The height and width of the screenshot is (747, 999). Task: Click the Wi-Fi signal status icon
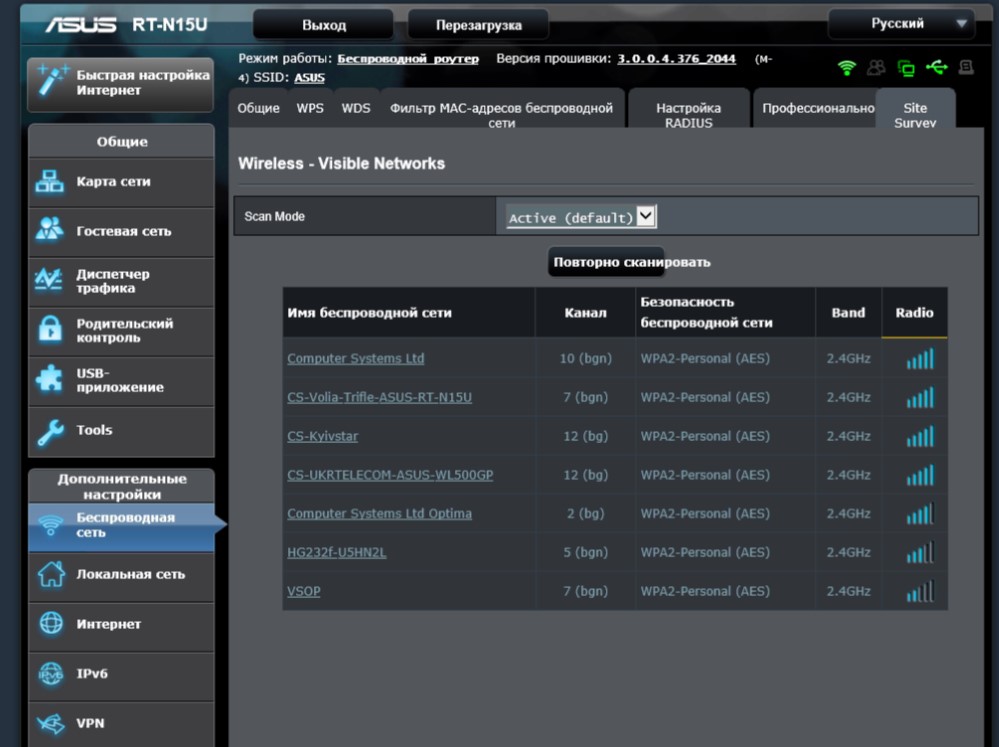(x=847, y=68)
